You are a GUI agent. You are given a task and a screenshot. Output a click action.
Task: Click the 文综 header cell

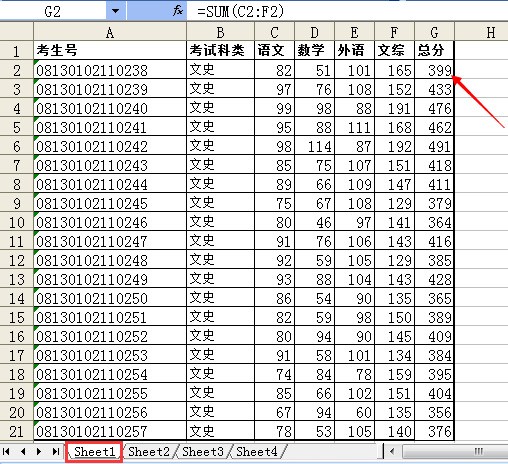coord(394,51)
